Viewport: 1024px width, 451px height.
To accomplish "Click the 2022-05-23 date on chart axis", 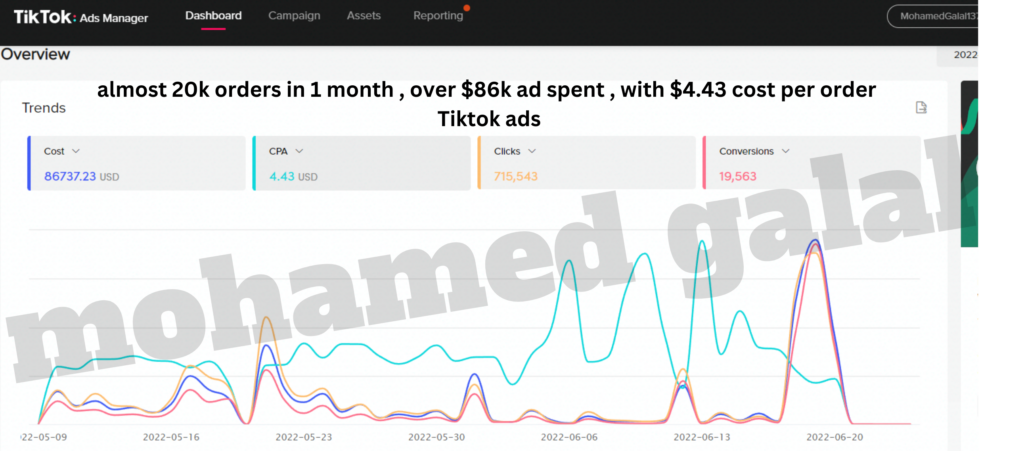I will click(x=302, y=437).
